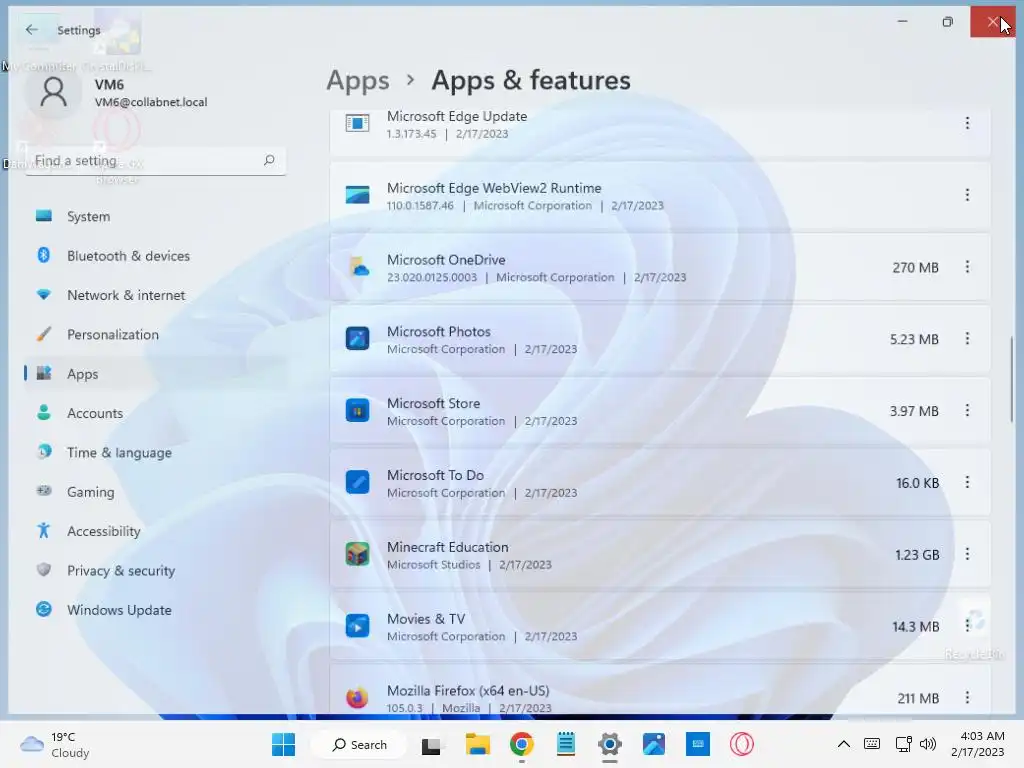Open Task View from the taskbar

tap(431, 745)
